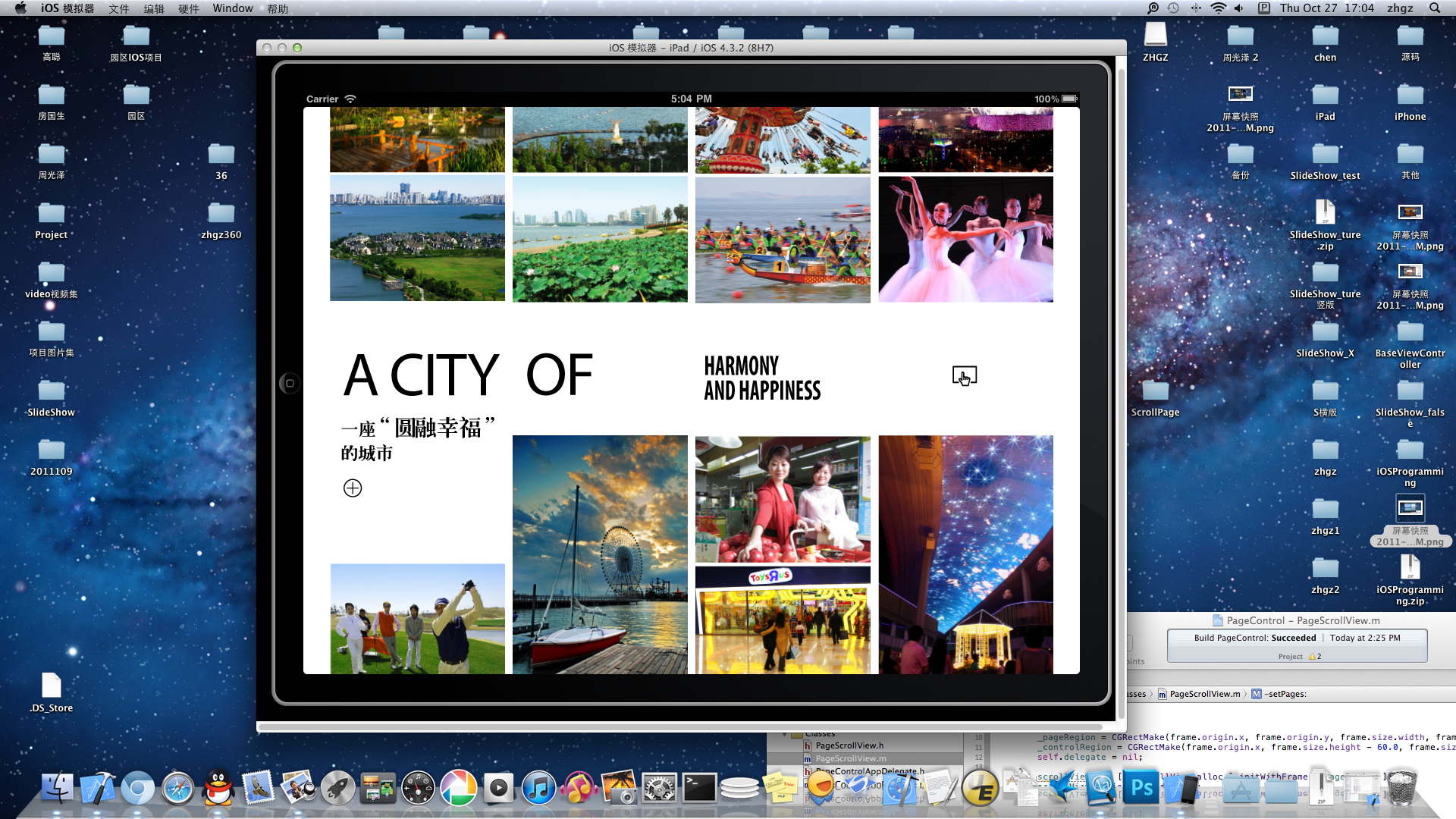Screen dimensions: 1456x819
Task: Open the Wi-Fi status menu
Action: click(1218, 8)
